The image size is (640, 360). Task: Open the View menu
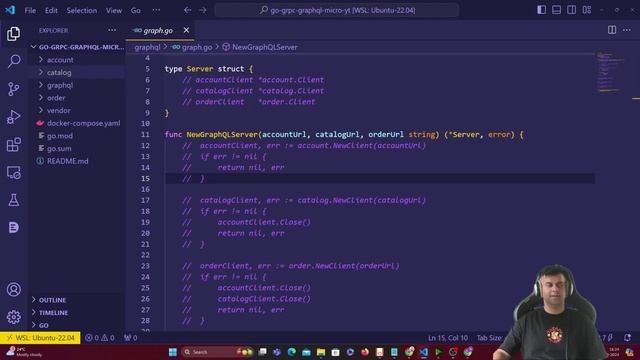click(114, 10)
